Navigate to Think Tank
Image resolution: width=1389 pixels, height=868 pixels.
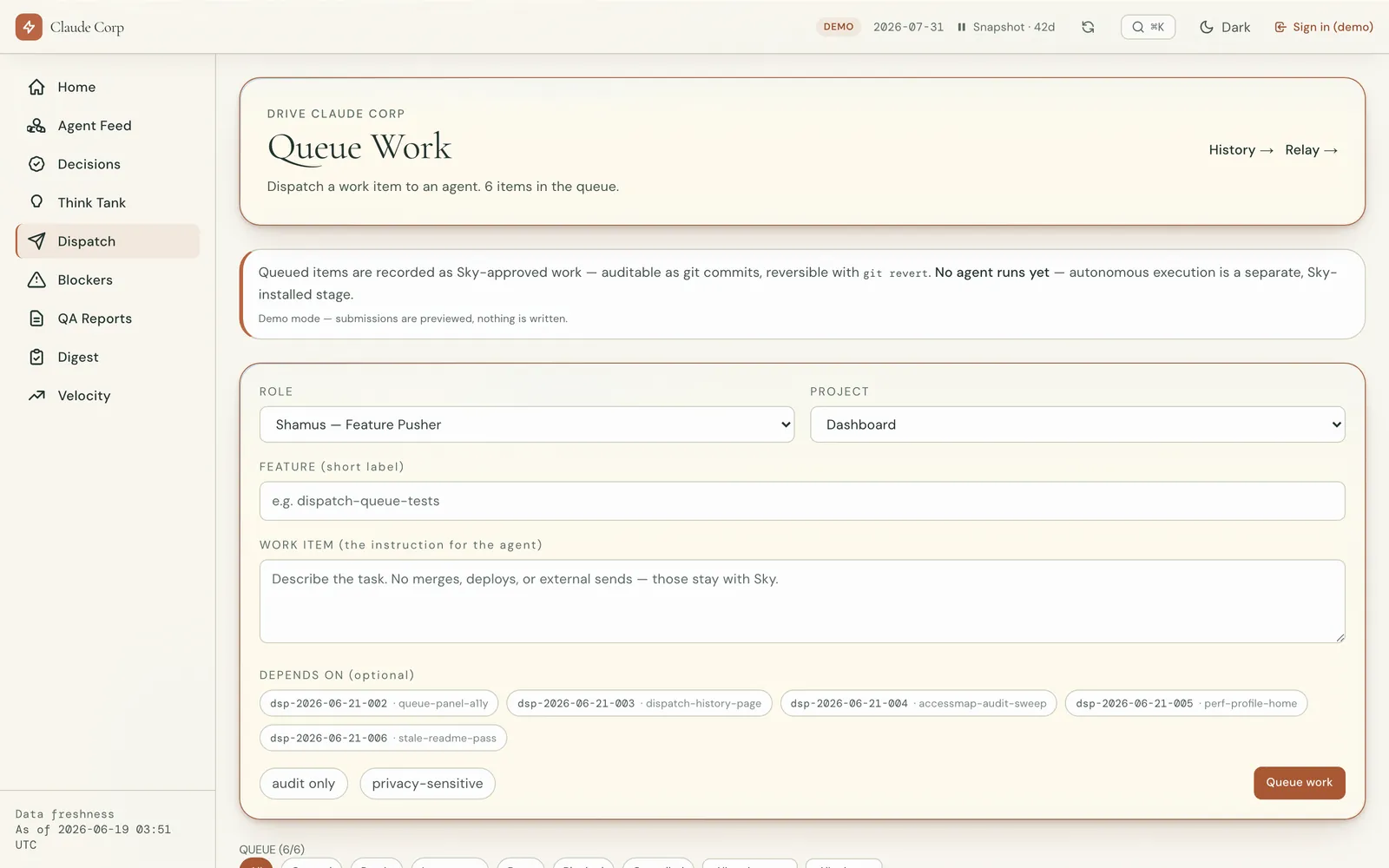(108, 202)
